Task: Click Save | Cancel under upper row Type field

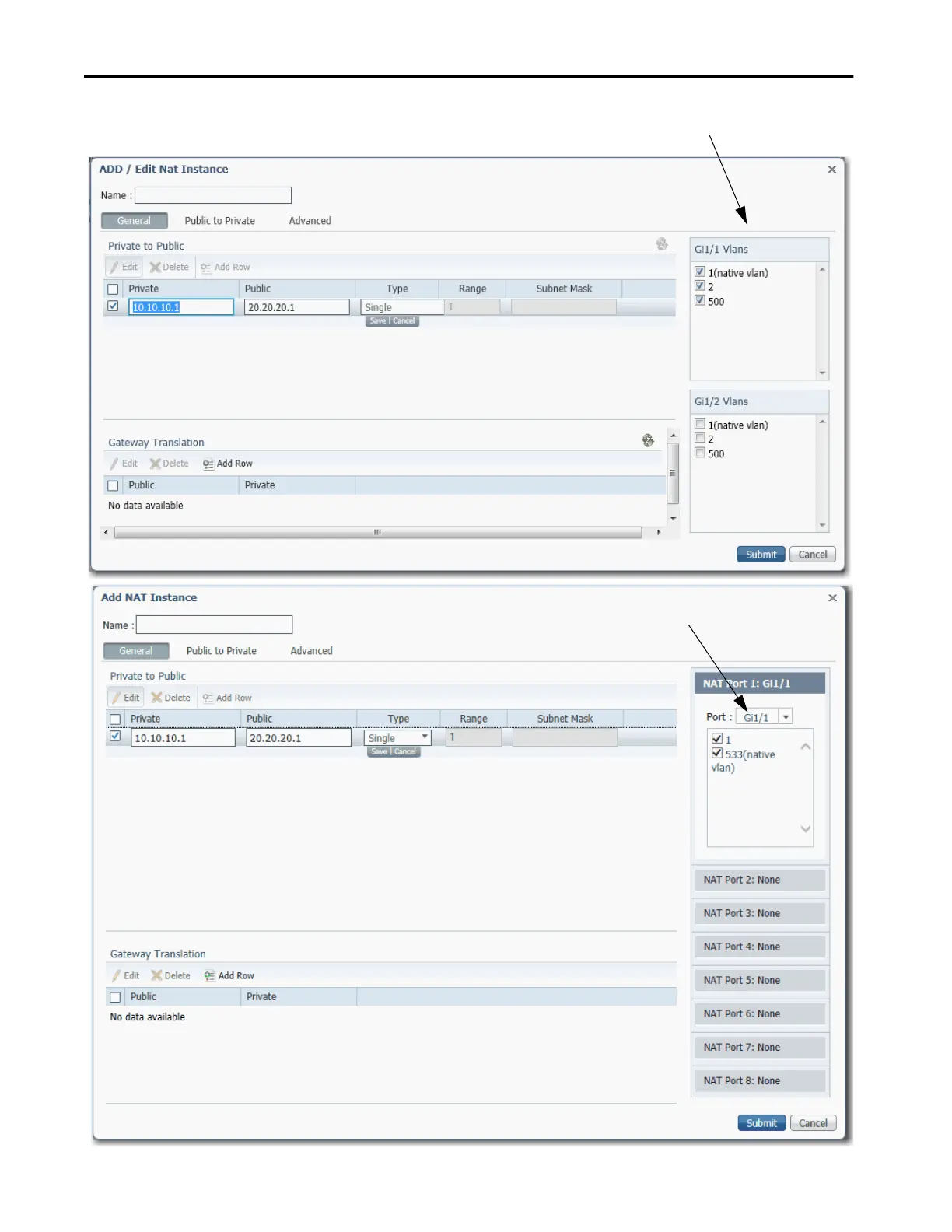Action: point(393,321)
